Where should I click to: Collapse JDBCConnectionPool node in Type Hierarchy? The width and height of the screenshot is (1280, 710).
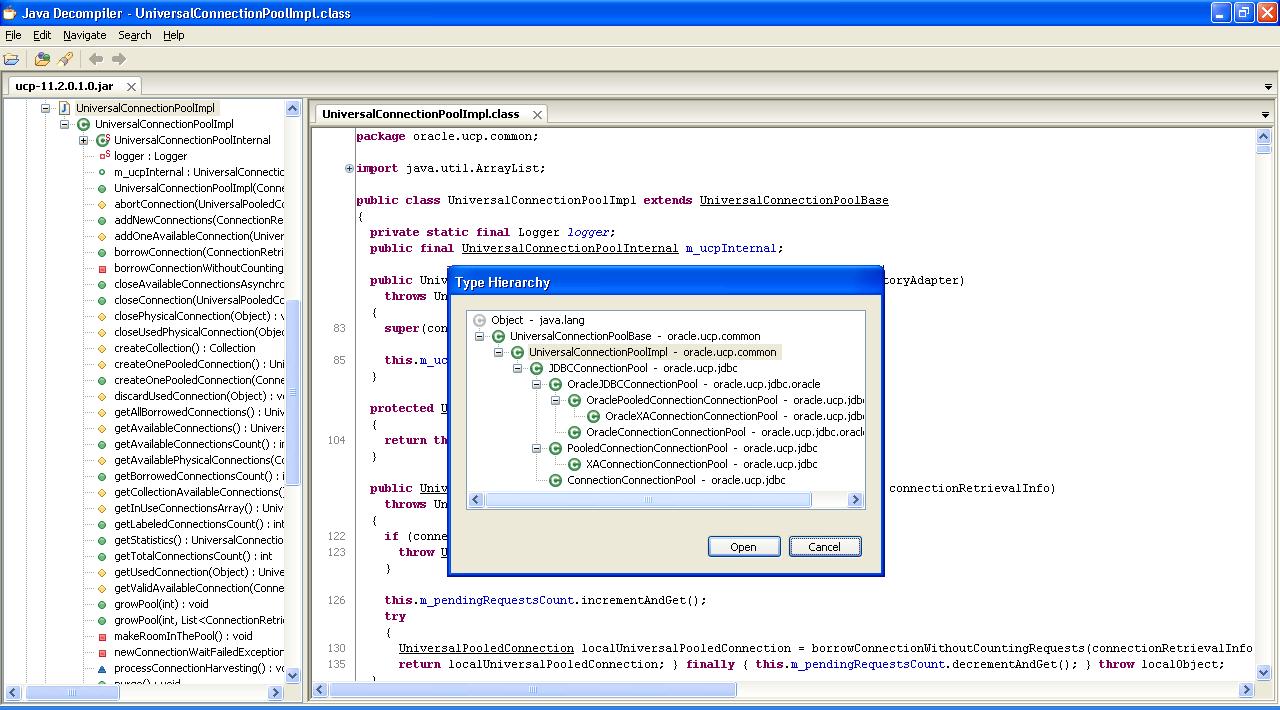point(518,368)
